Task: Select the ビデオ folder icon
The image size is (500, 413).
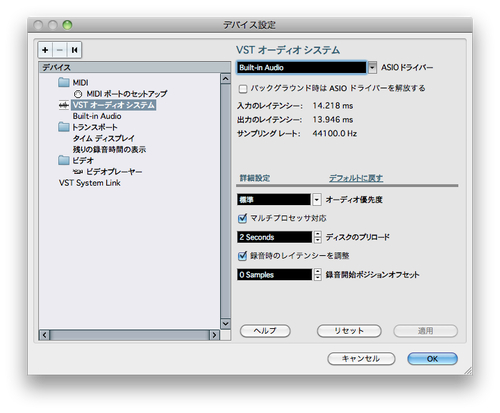Action: click(x=64, y=160)
